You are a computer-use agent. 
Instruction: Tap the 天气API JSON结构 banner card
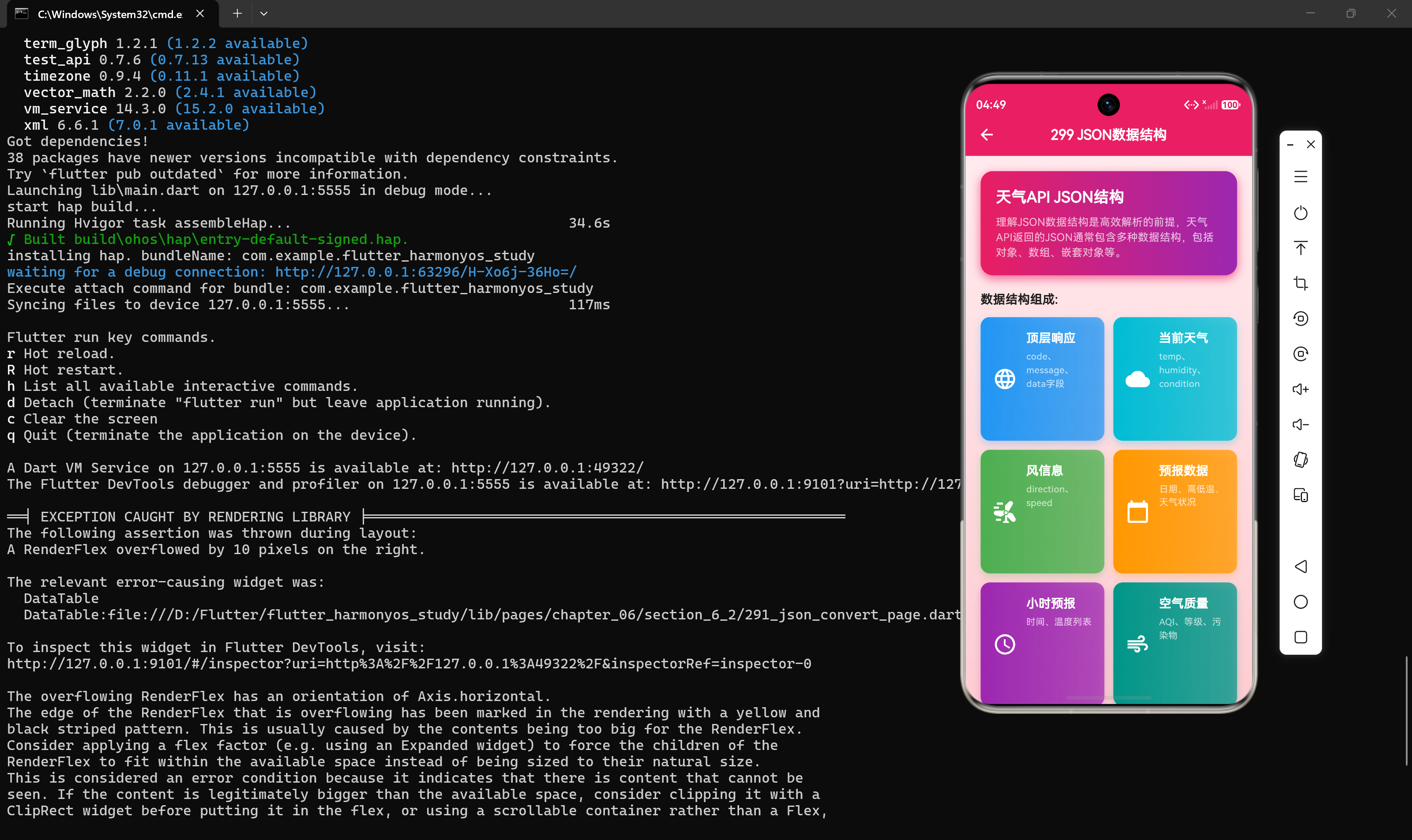1108,223
